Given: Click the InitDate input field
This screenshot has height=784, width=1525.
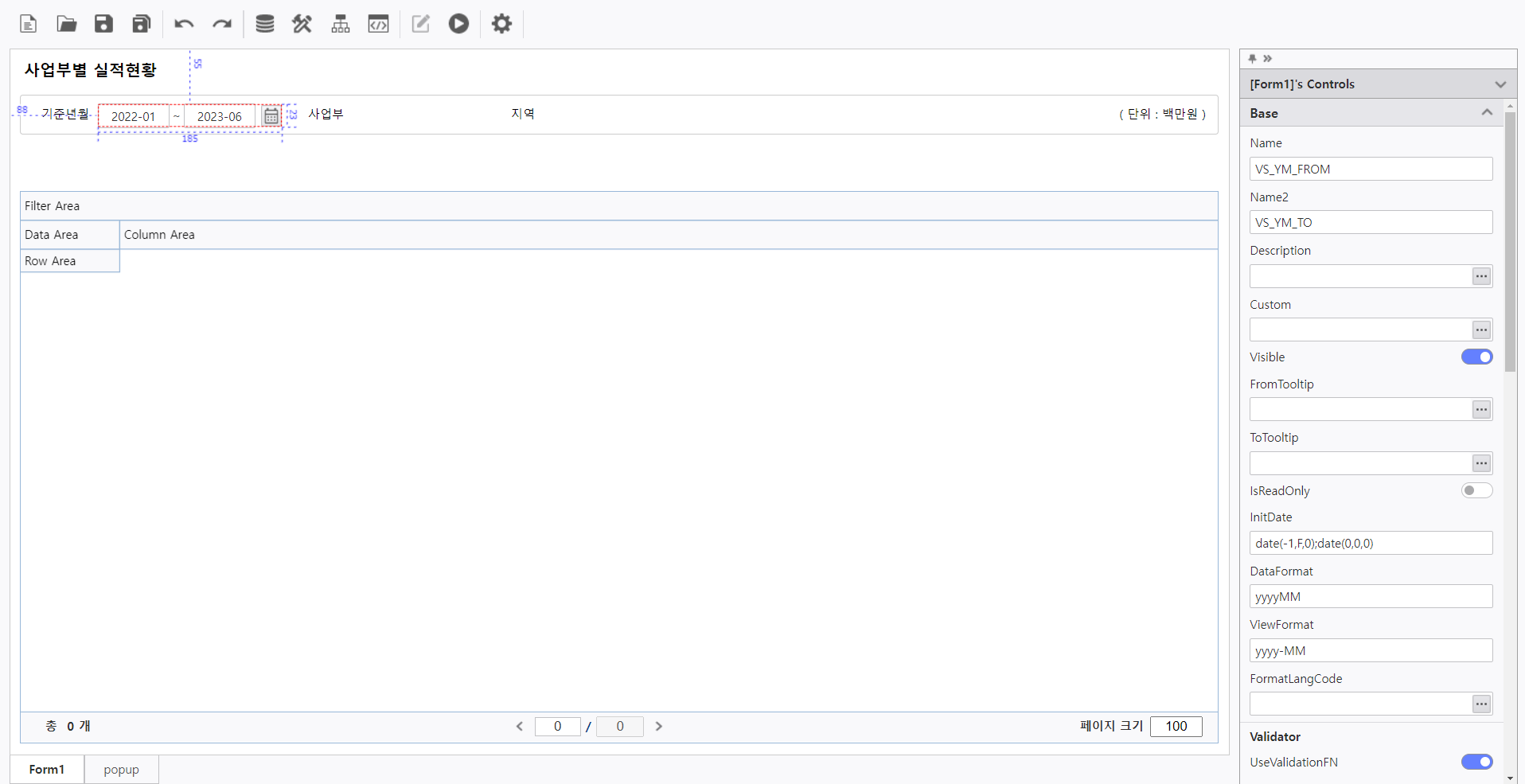Looking at the screenshot, I should tap(1370, 544).
